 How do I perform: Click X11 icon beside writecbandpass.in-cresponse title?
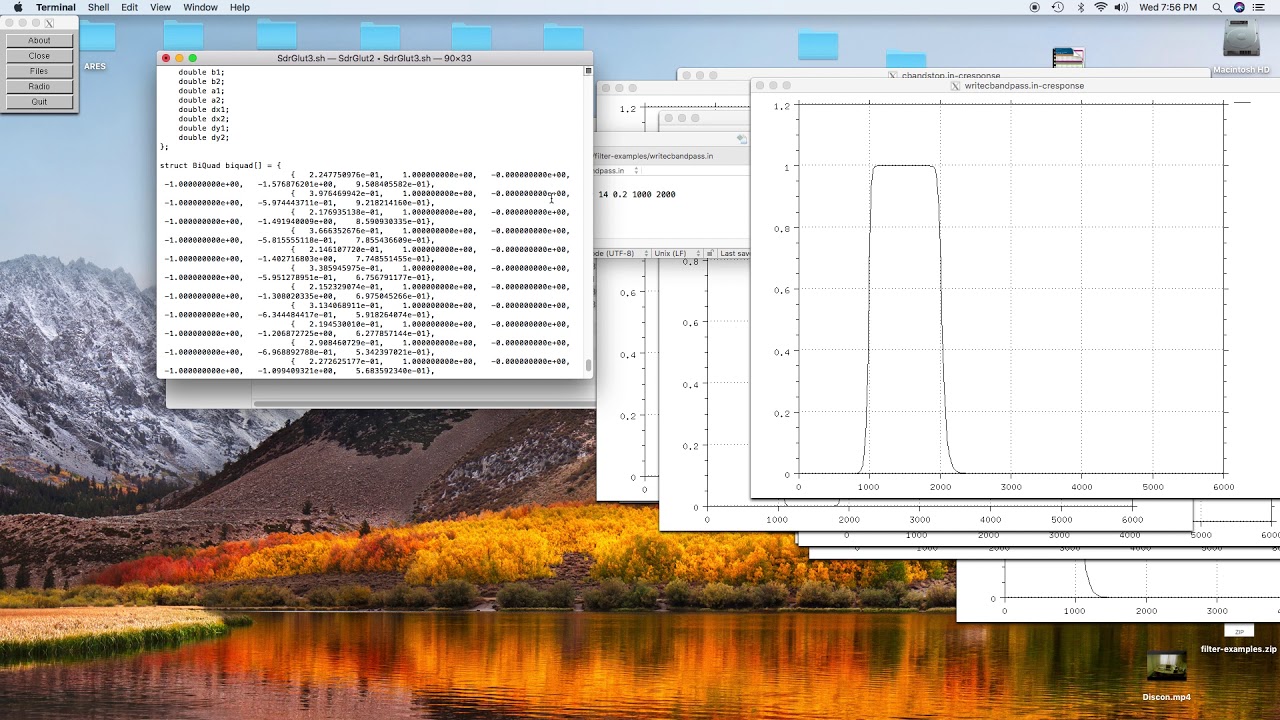click(955, 86)
